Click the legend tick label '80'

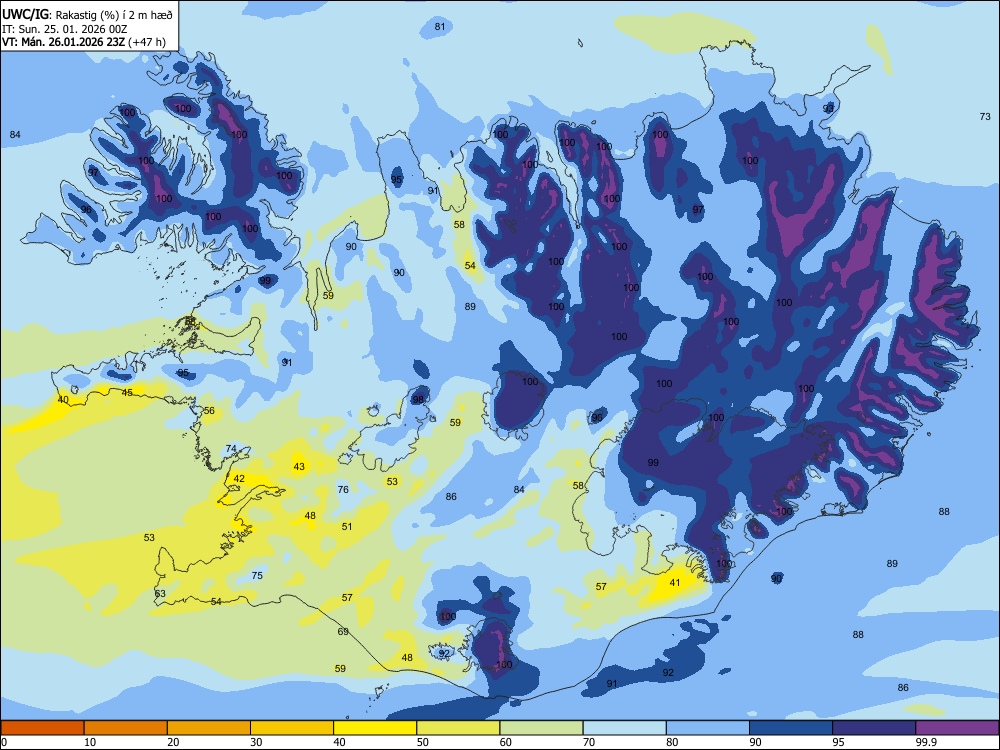pyautogui.click(x=672, y=742)
